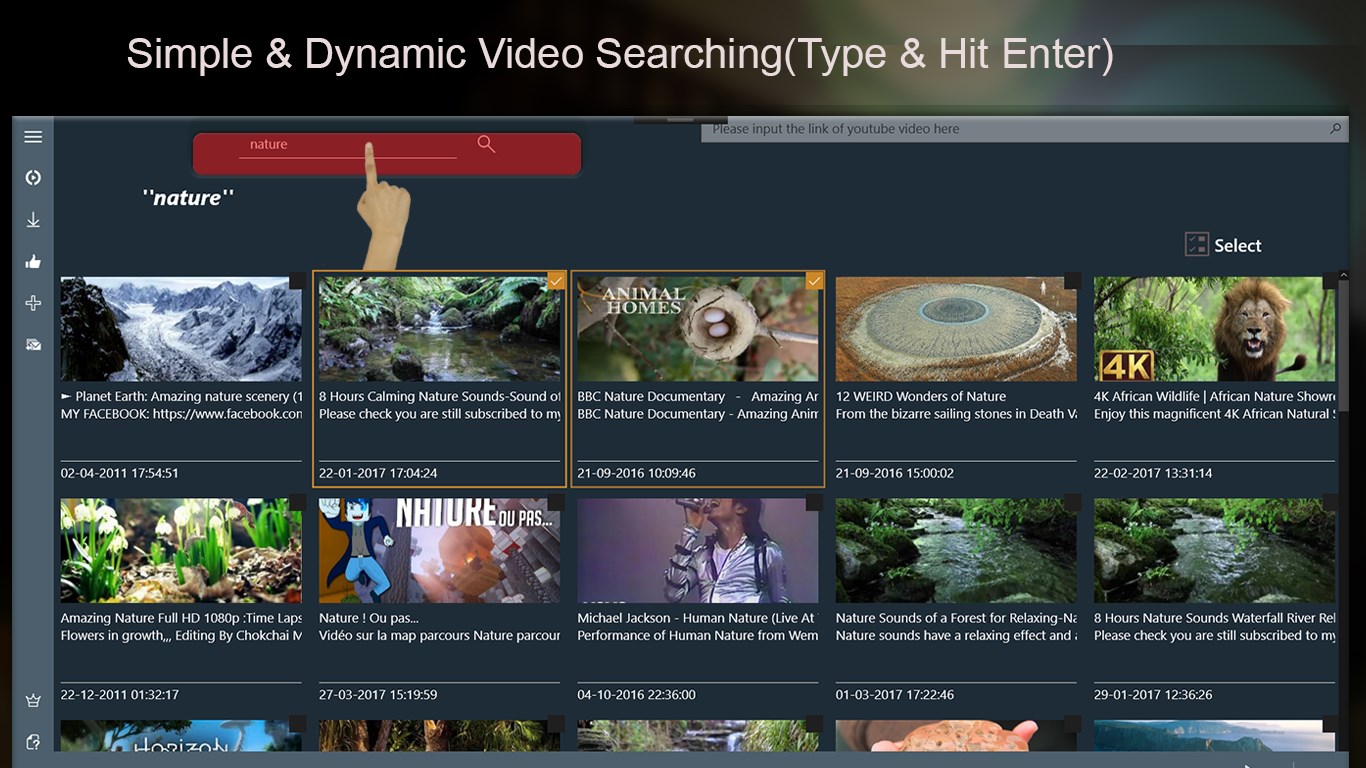The image size is (1366, 768).
Task: Tick the checkbox on the Planet Earth video
Action: point(297,281)
